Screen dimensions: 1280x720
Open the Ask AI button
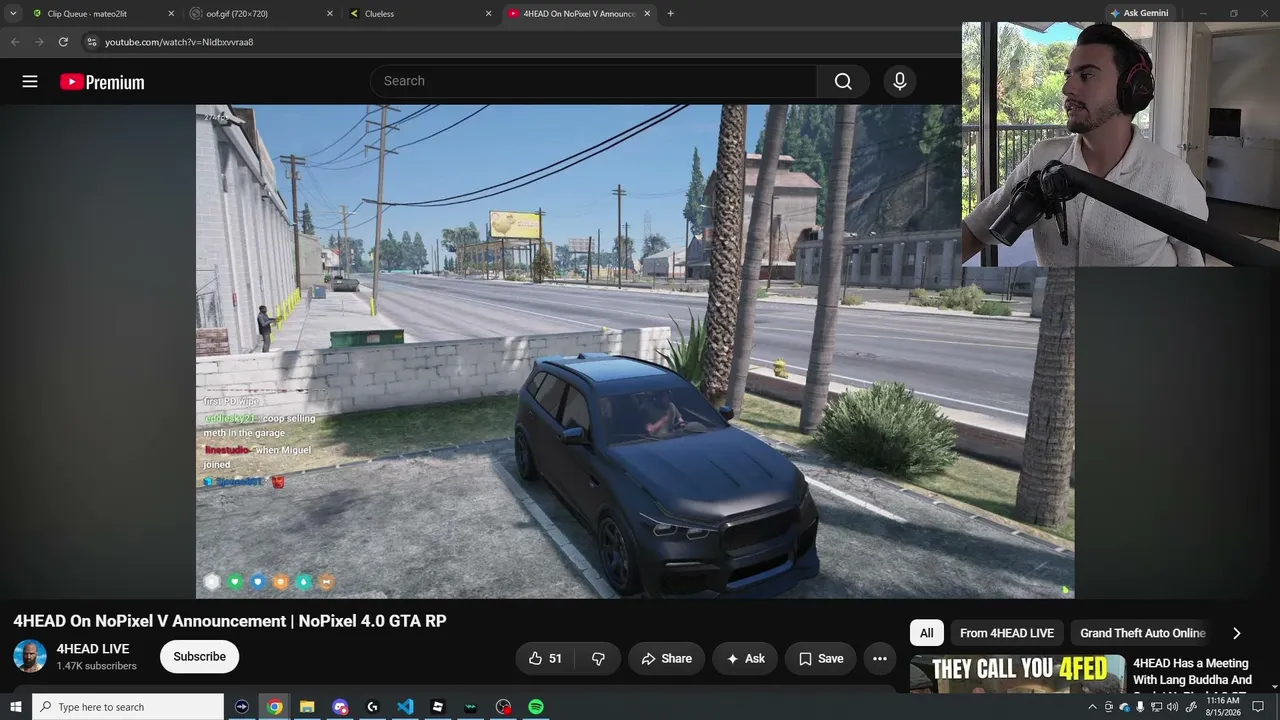(x=745, y=658)
